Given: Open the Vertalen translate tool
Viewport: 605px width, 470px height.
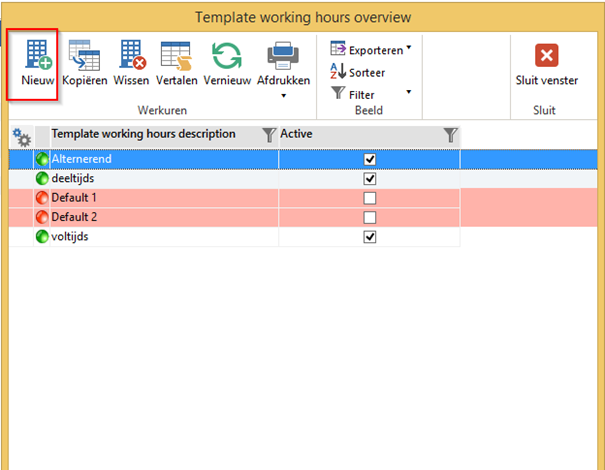Looking at the screenshot, I should [x=176, y=56].
